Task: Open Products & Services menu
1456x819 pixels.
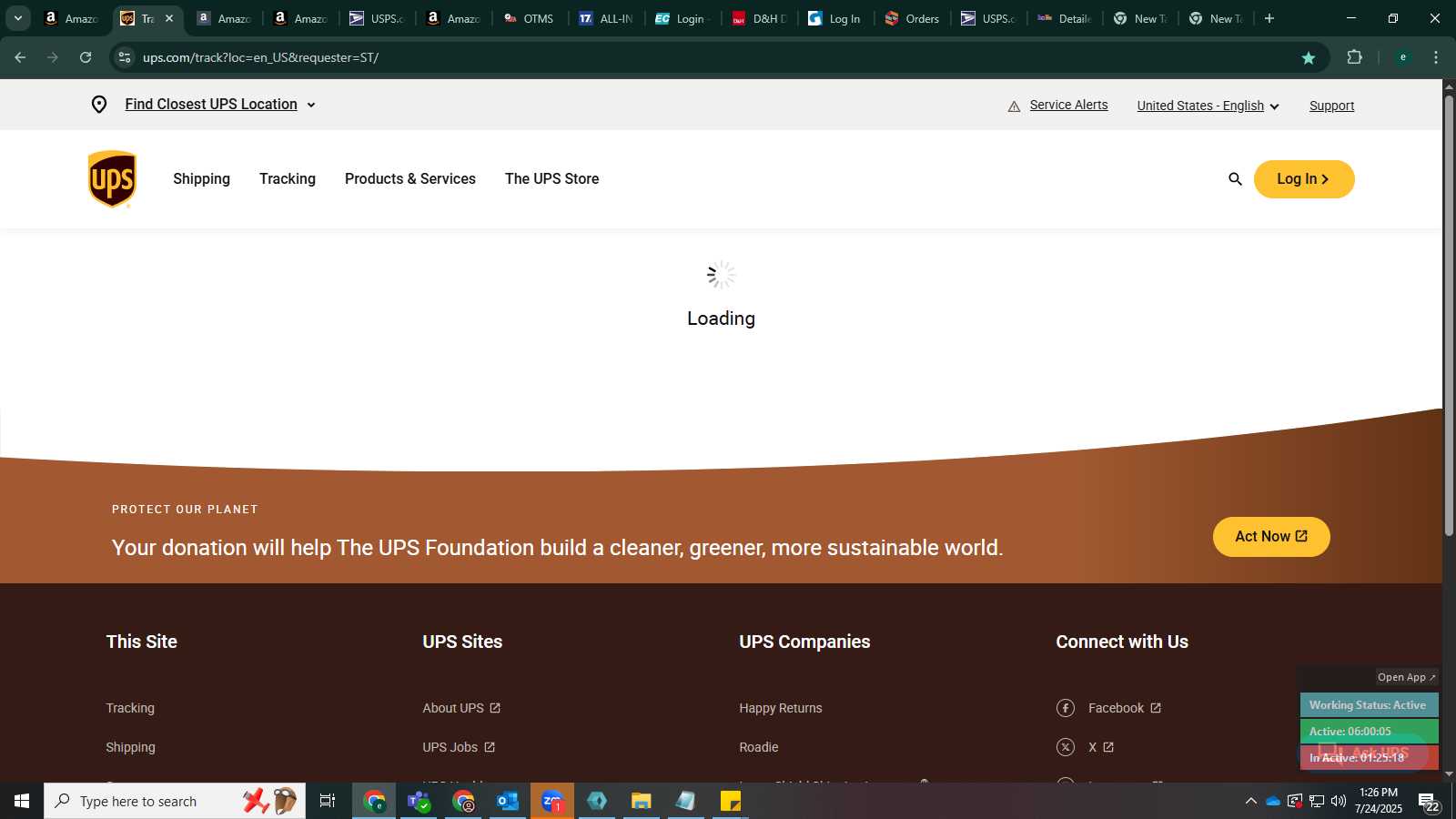Action: (x=410, y=179)
